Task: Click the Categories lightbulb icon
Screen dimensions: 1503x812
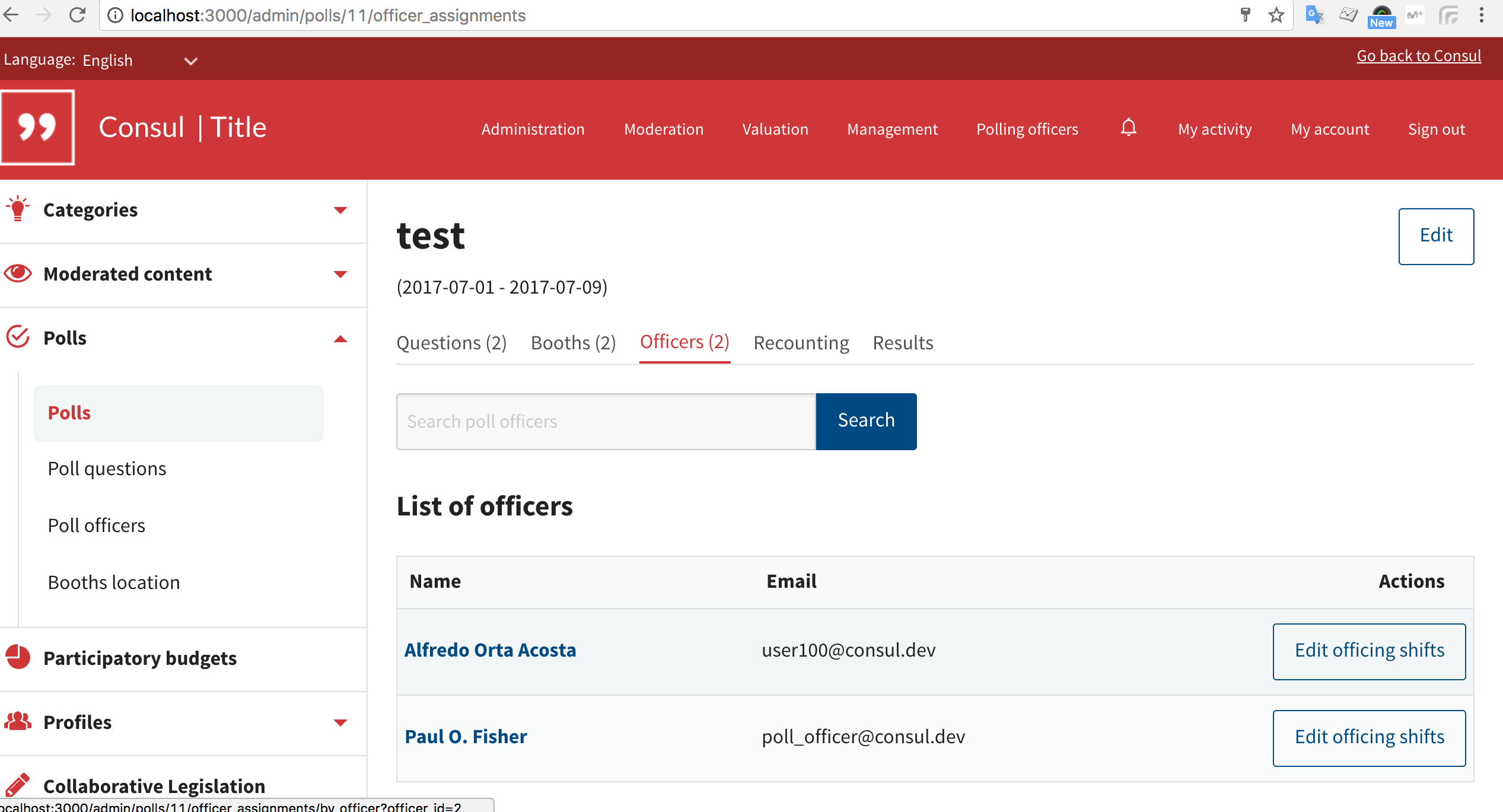Action: point(17,209)
